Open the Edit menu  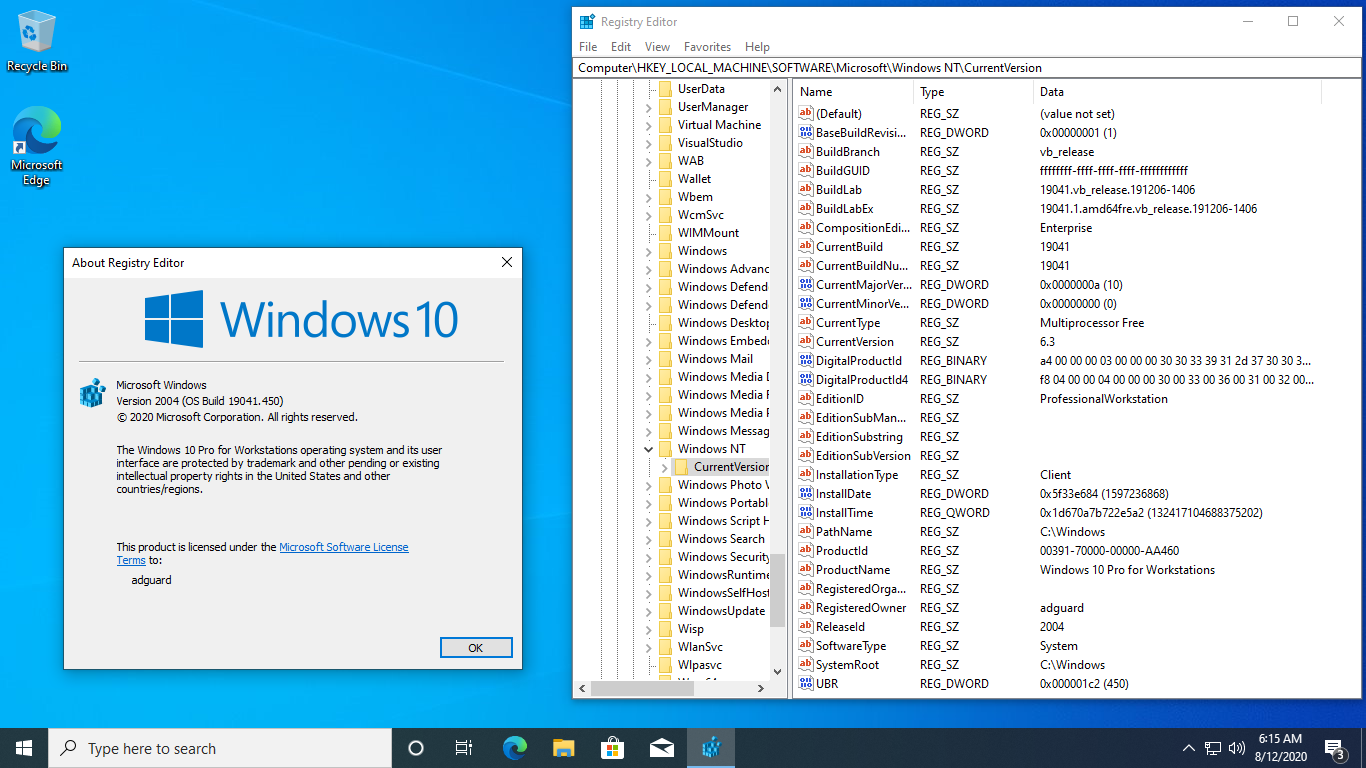pos(621,47)
